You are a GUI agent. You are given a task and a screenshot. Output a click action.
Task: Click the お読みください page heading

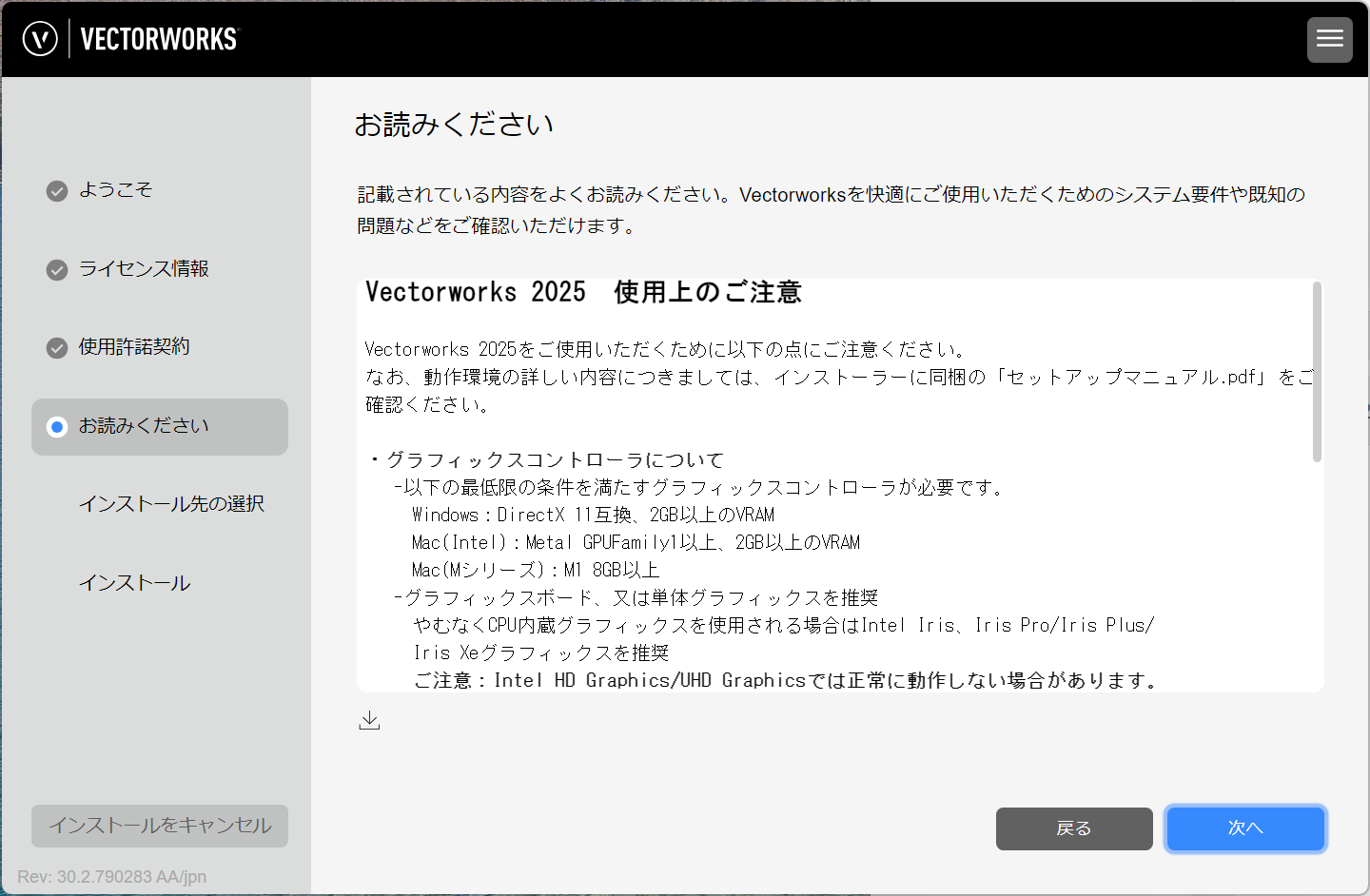pos(454,125)
